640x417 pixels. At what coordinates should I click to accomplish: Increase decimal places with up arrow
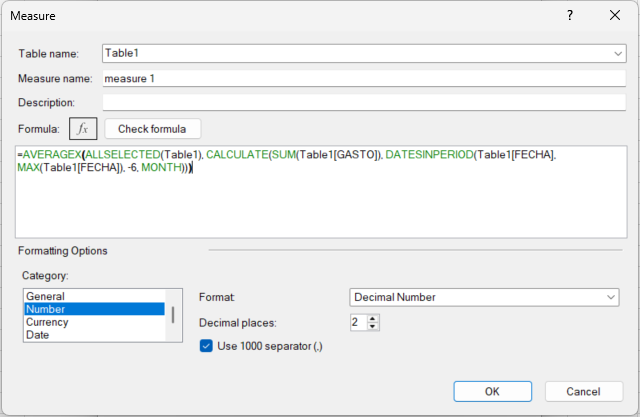pyautogui.click(x=374, y=318)
